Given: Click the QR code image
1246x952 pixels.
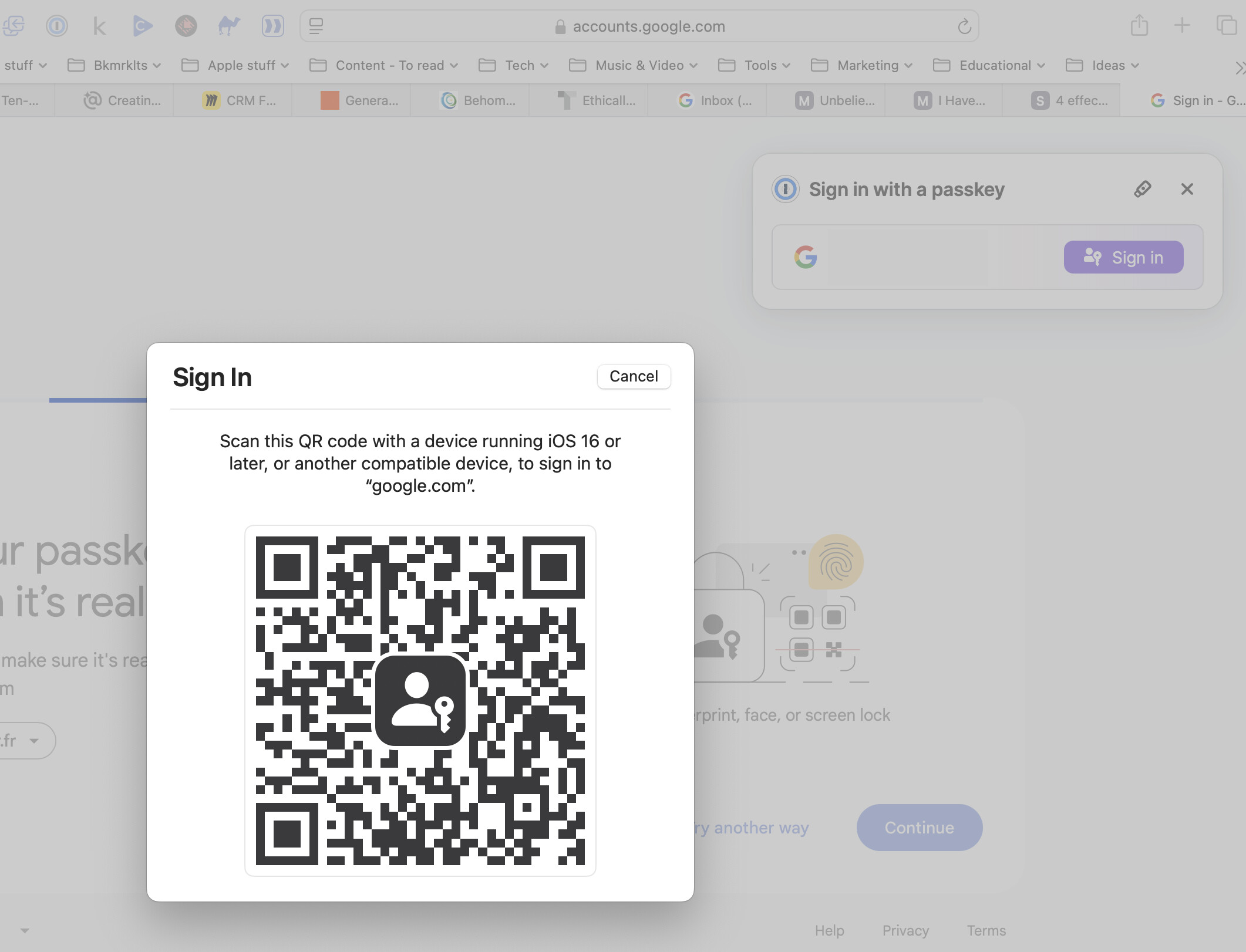Looking at the screenshot, I should (420, 700).
